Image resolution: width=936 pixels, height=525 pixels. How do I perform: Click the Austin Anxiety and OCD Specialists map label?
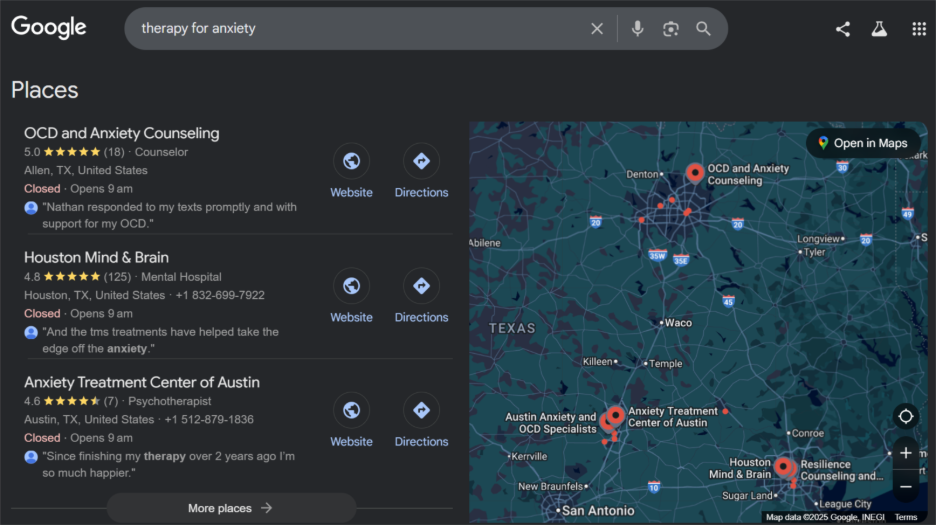click(550, 423)
